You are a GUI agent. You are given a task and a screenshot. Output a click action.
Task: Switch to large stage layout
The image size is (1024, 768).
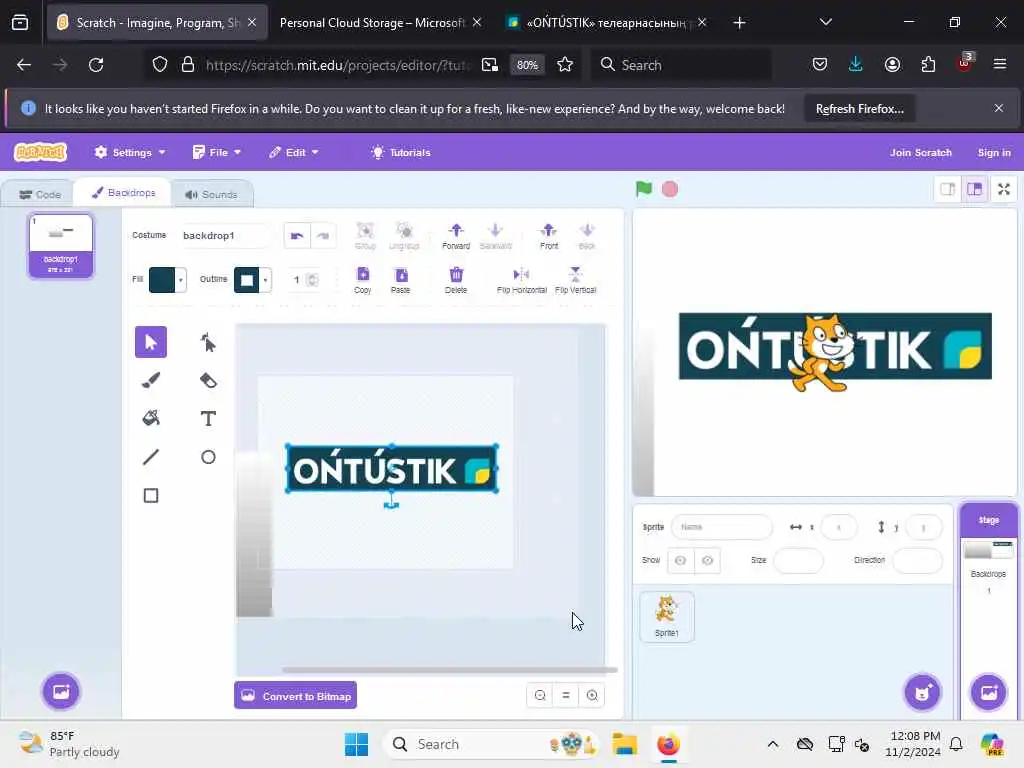tap(975, 189)
